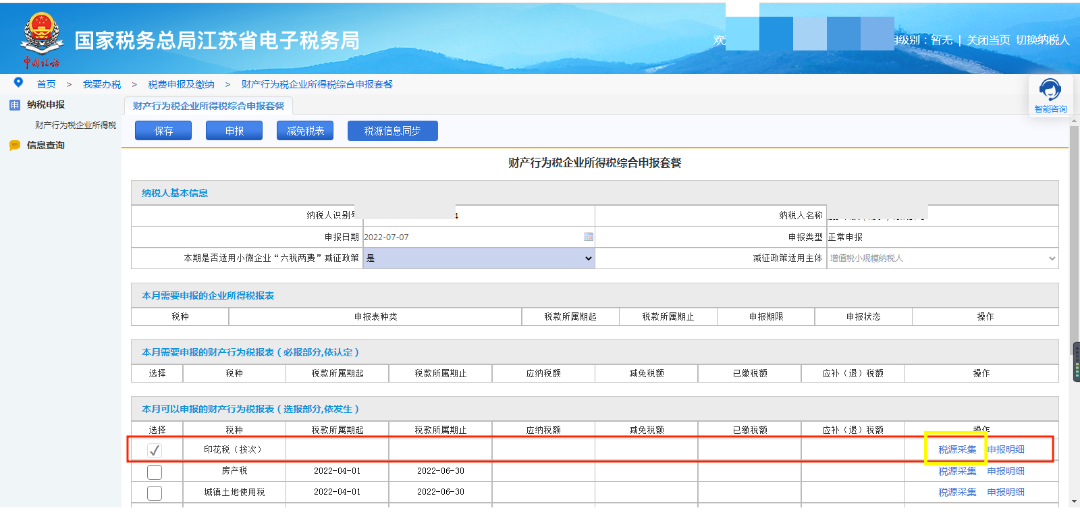The image size is (1080, 512).
Task: Select 财产行为税企业所得税 item in left sidebar
Action: point(75,126)
